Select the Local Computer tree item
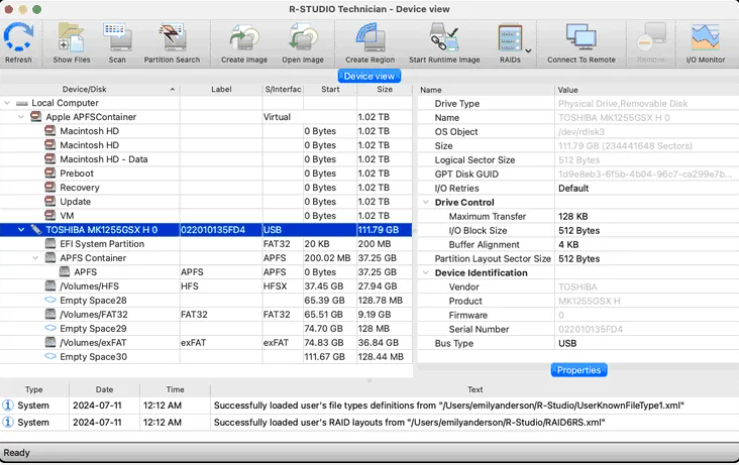This screenshot has height=465, width=739. click(65, 103)
